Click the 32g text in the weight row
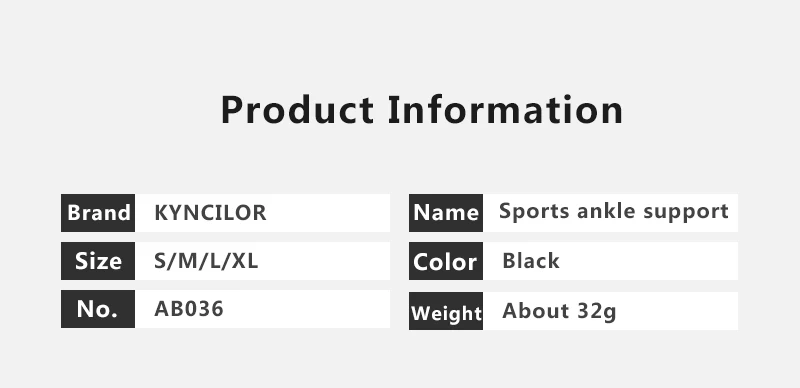The image size is (800, 388). point(596,311)
